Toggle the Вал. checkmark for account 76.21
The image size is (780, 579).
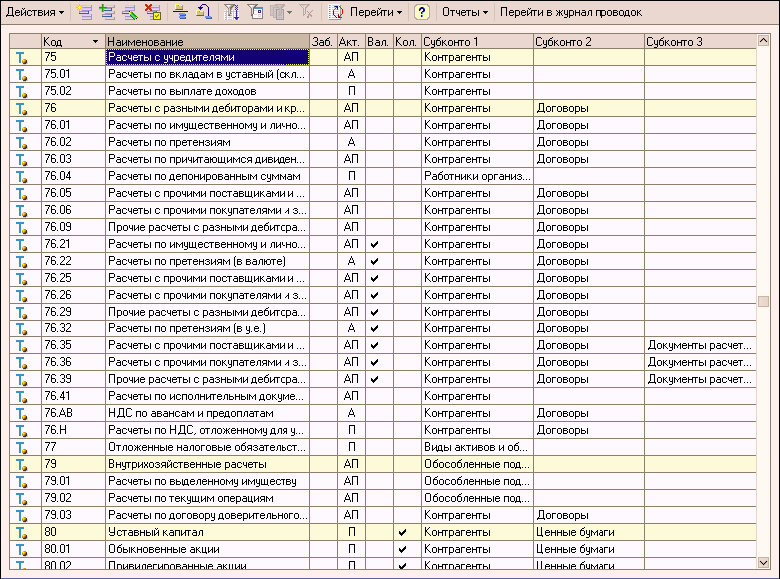point(374,244)
